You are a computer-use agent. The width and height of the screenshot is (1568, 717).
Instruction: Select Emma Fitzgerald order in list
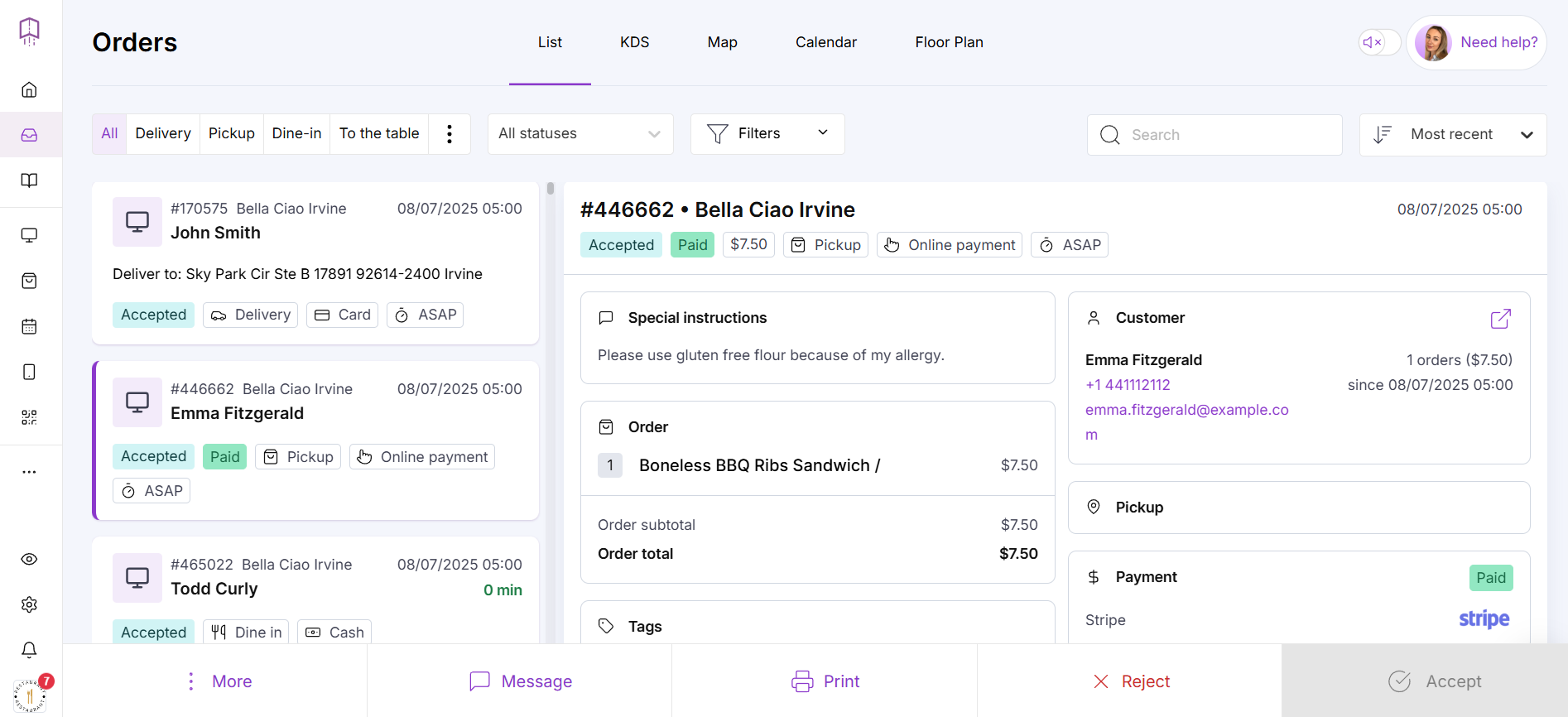pyautogui.click(x=315, y=440)
